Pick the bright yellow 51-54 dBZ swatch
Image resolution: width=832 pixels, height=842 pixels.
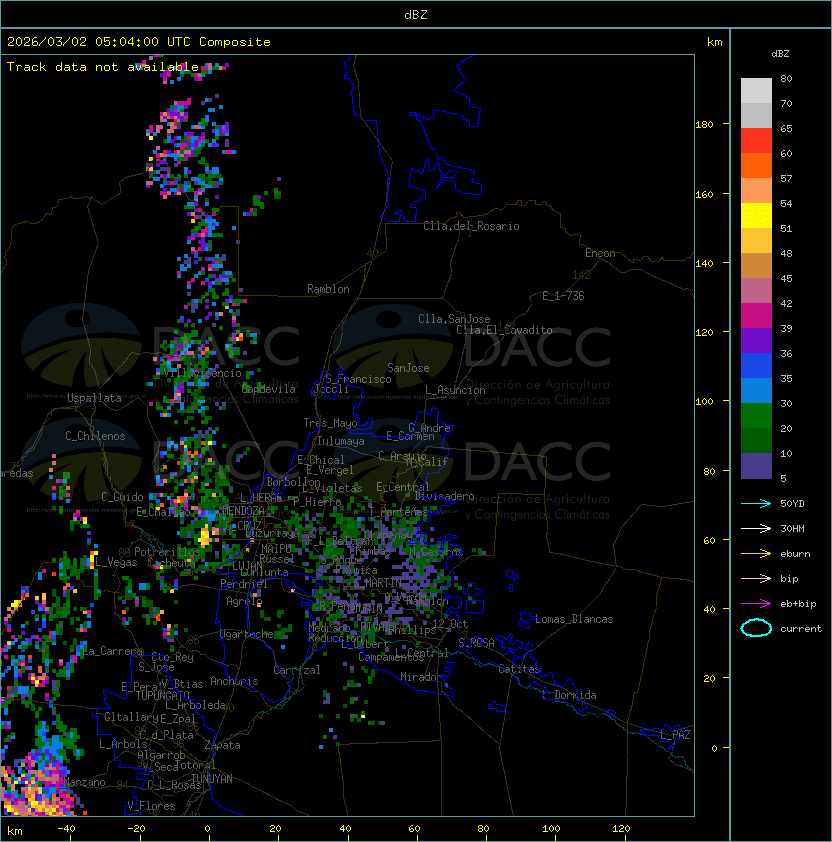pos(756,216)
